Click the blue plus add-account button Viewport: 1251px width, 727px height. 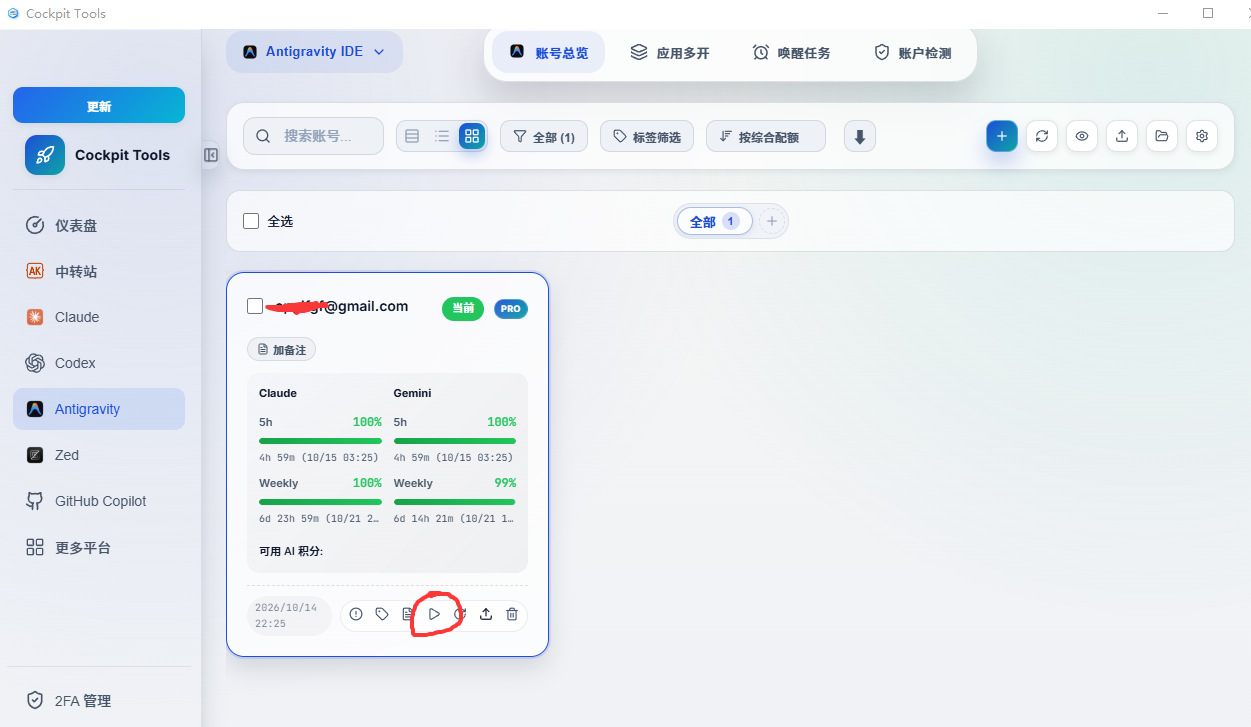[1002, 136]
